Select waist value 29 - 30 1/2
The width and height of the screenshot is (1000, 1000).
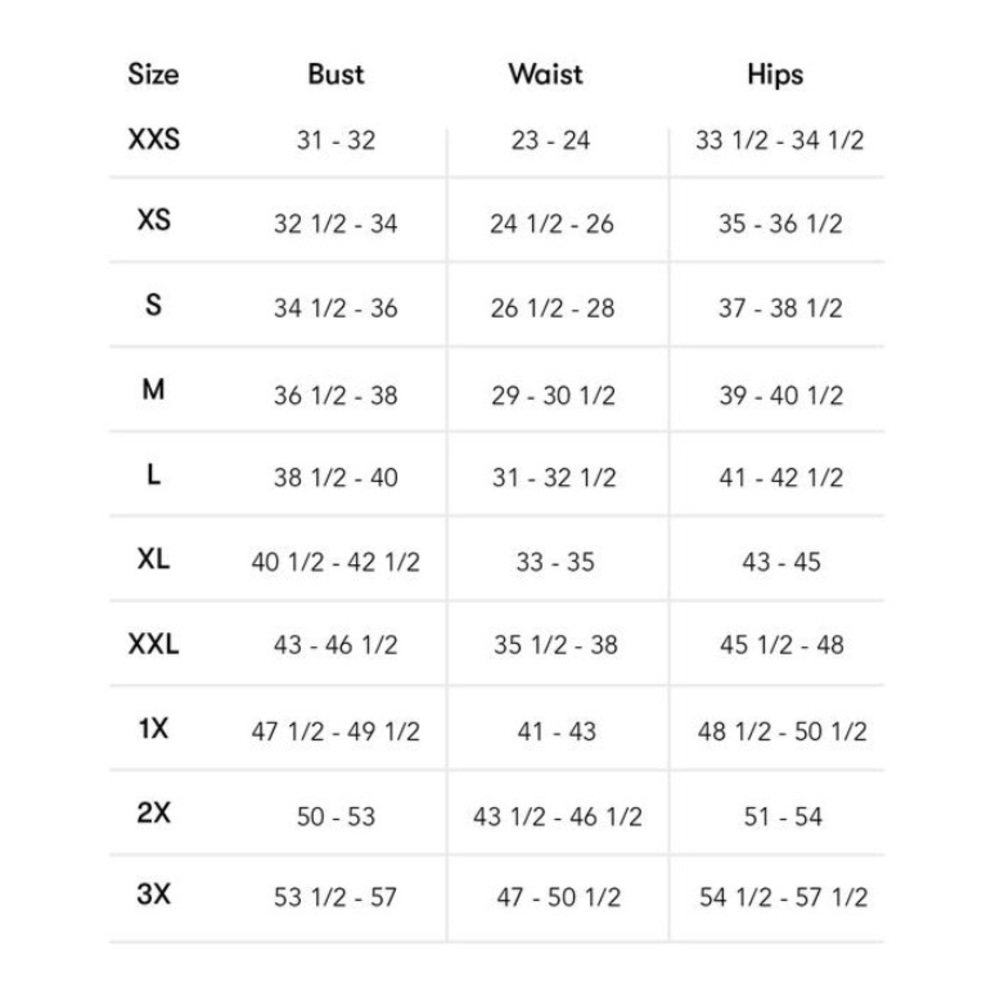pyautogui.click(x=553, y=395)
